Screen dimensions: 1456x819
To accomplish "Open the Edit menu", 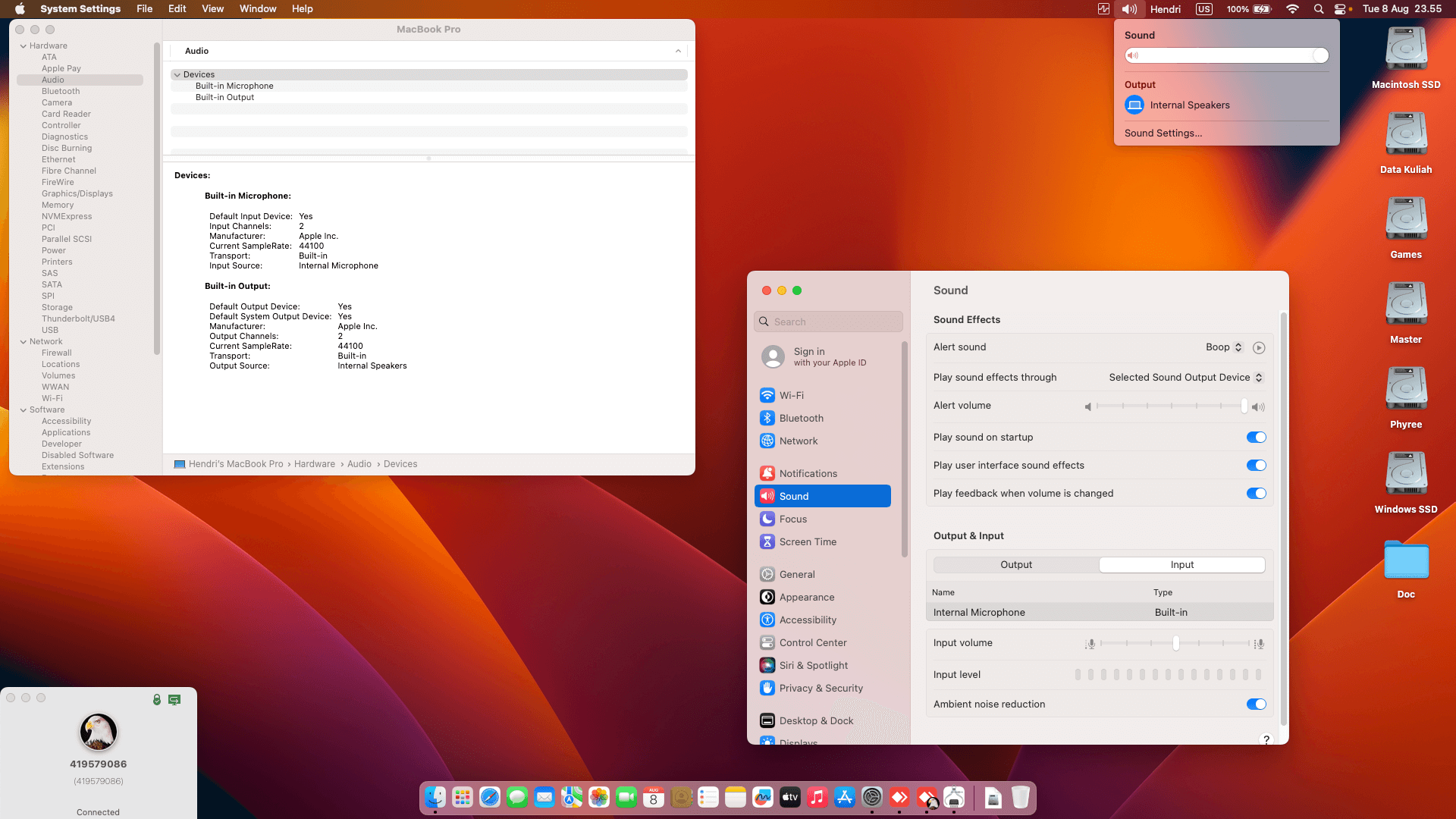I will [x=177, y=9].
